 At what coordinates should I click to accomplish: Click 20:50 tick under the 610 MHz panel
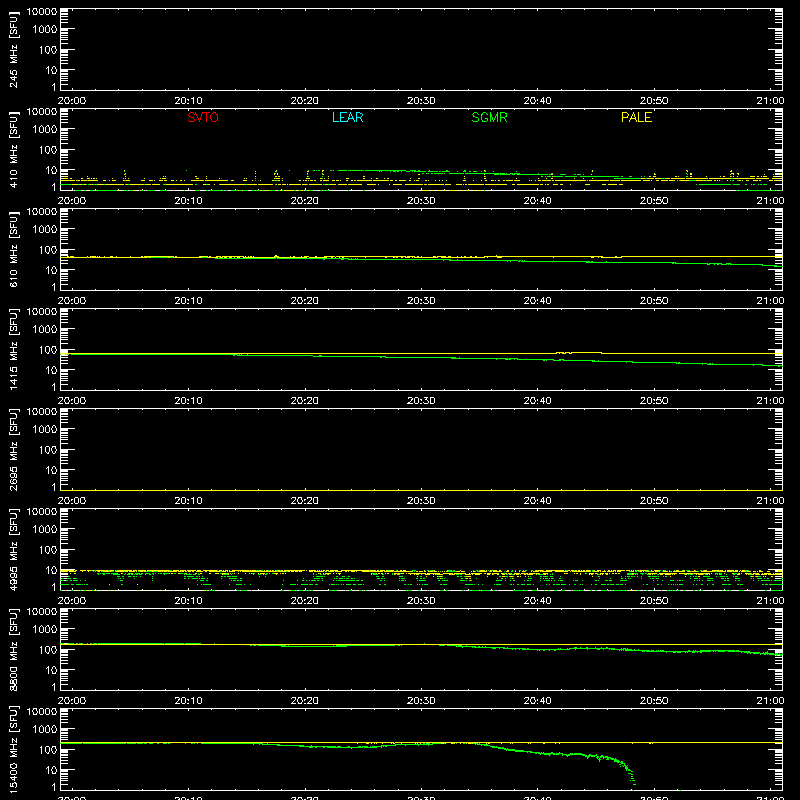[x=654, y=301]
